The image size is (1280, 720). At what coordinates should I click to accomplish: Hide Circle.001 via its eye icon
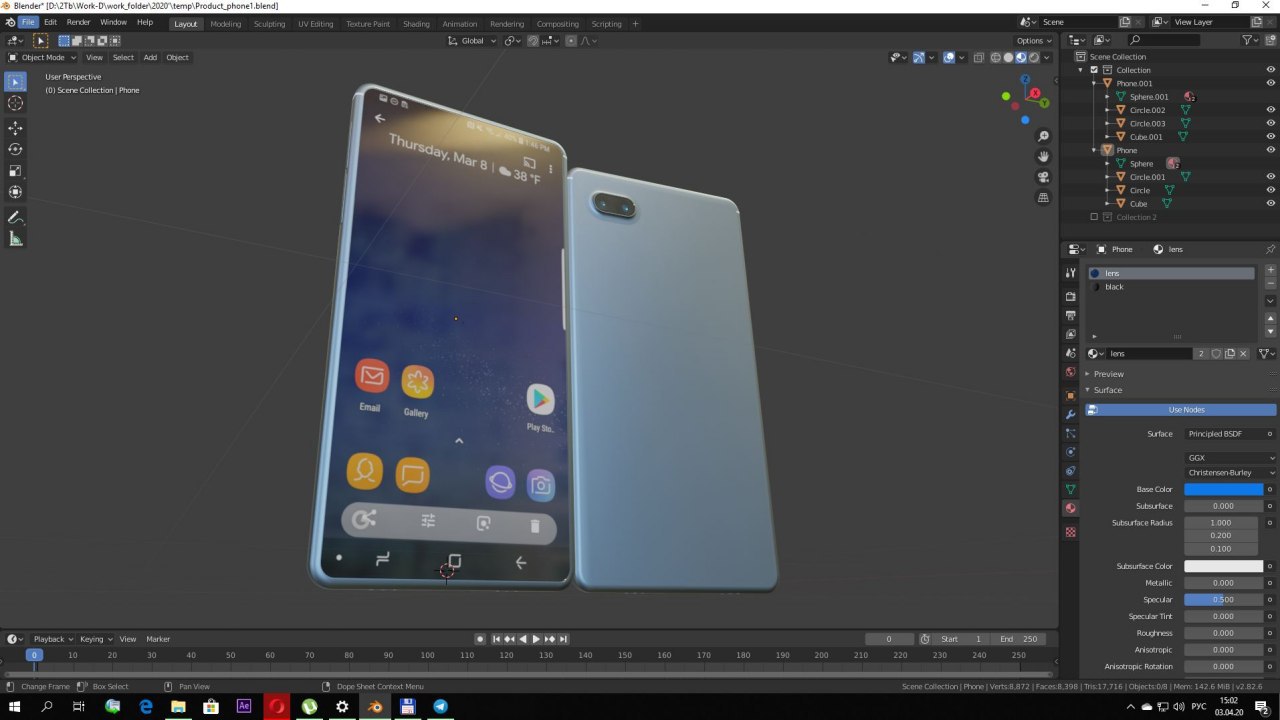click(1271, 176)
